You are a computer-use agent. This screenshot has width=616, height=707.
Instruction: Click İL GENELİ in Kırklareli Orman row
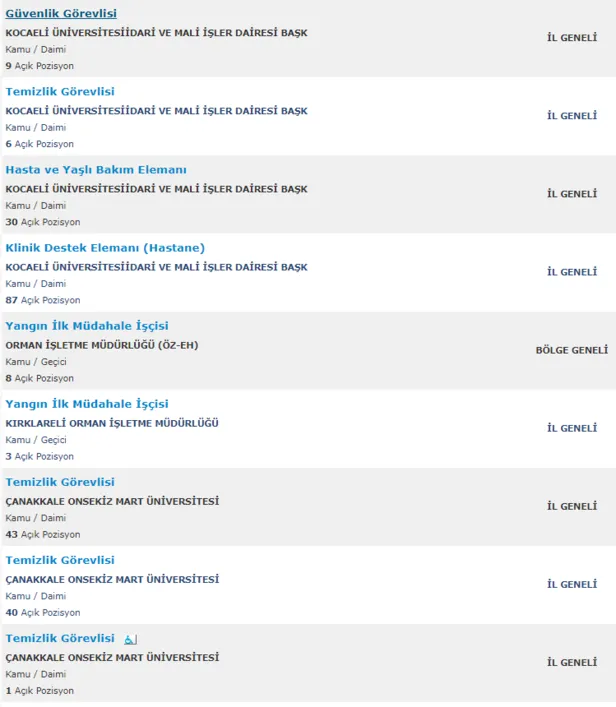coord(571,428)
